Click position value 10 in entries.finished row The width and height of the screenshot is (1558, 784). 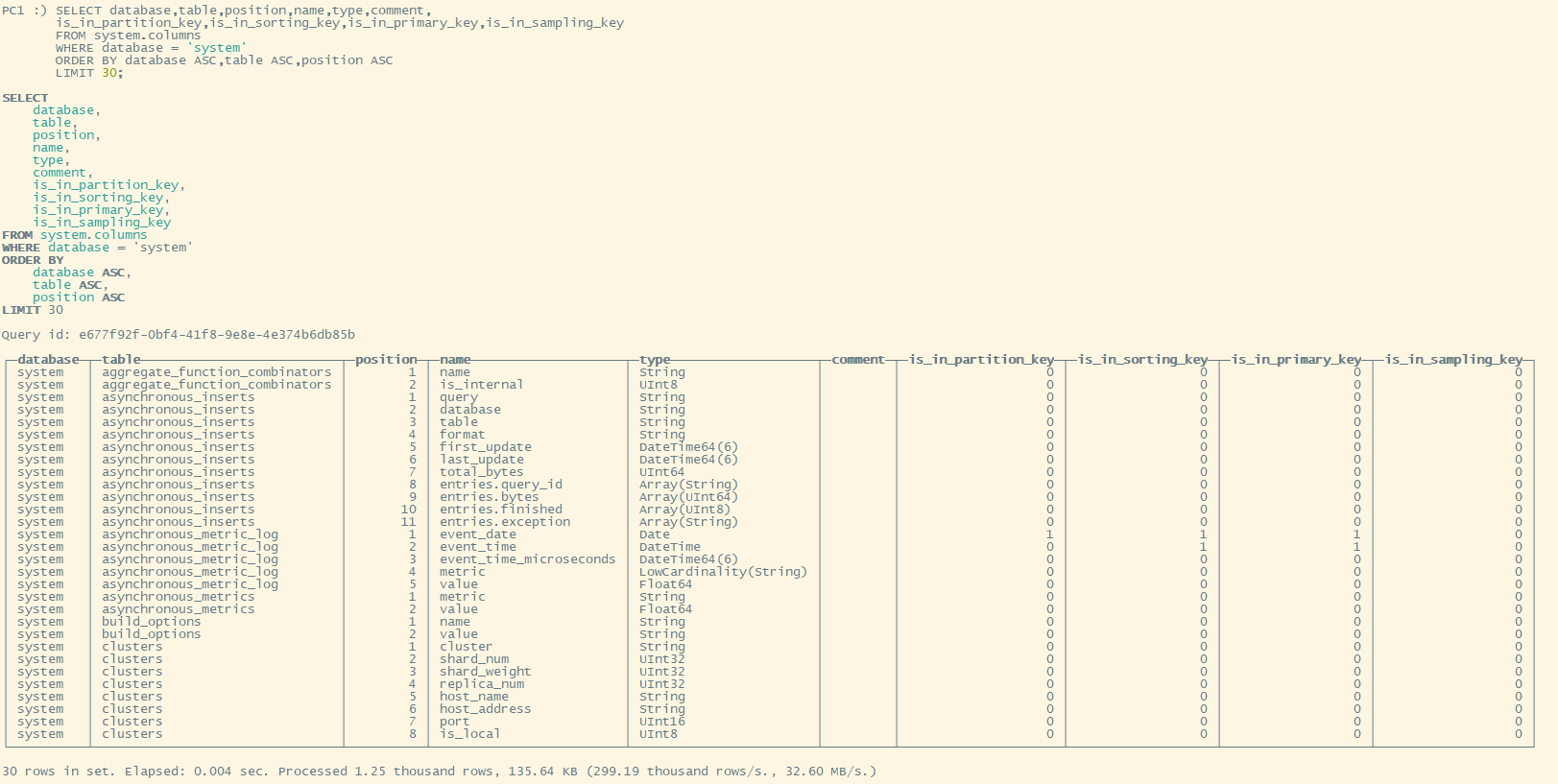(x=409, y=510)
